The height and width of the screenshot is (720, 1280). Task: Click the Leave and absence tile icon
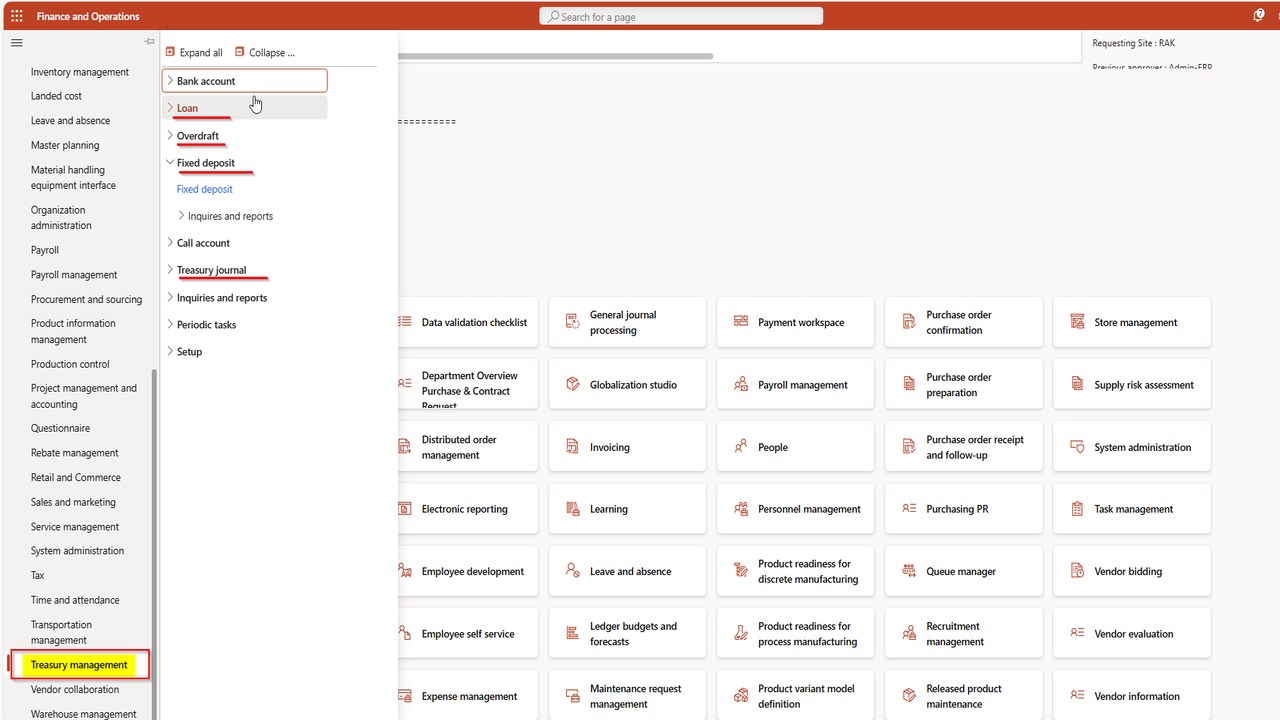point(573,571)
